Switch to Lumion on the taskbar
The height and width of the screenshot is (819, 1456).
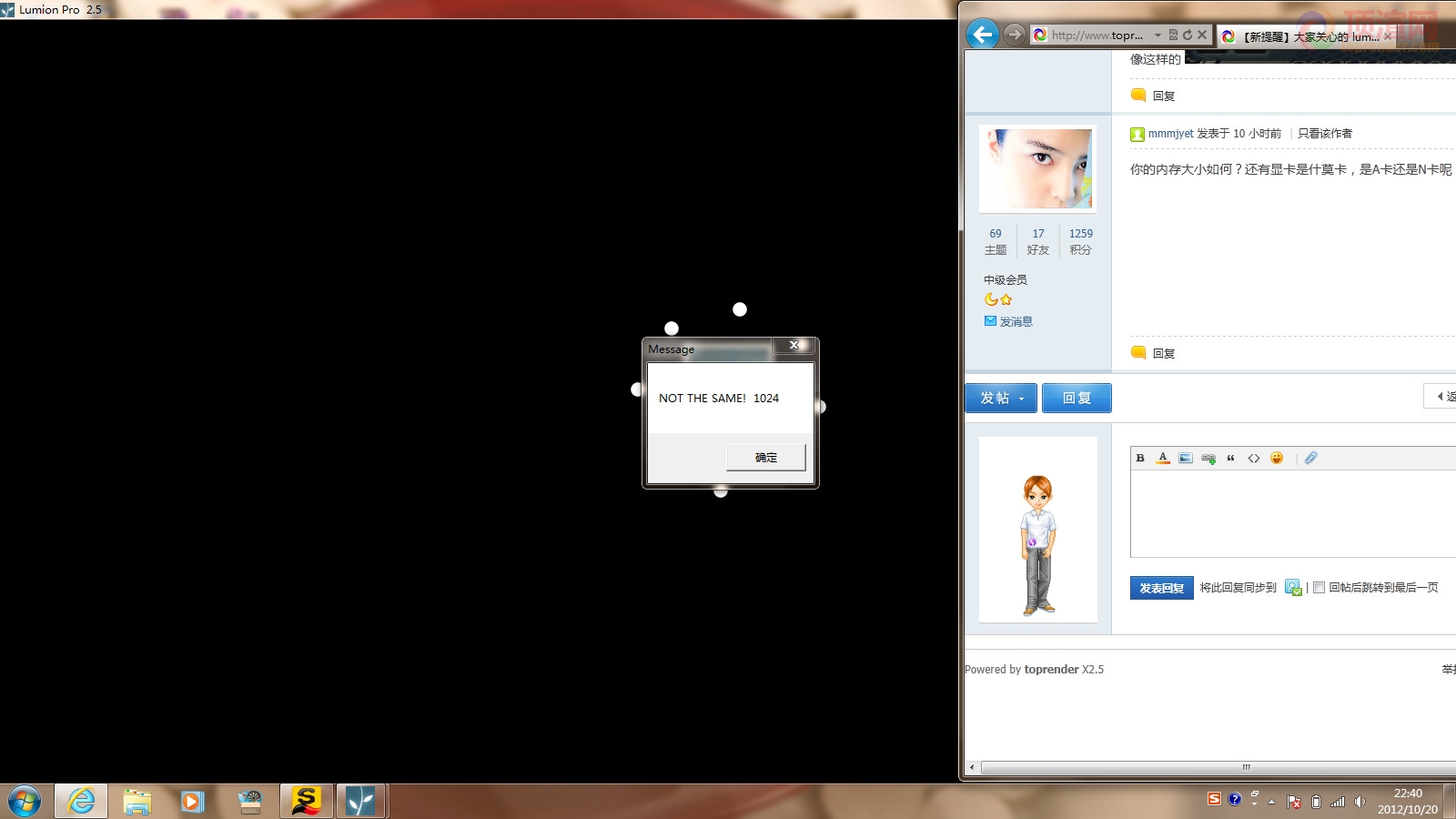pyautogui.click(x=361, y=801)
